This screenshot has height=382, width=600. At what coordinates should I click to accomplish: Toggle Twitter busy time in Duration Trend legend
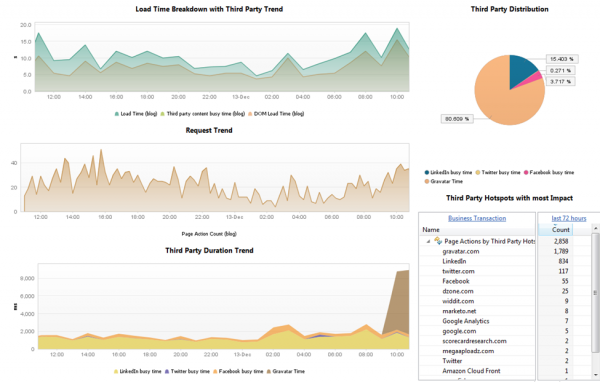coord(187,371)
